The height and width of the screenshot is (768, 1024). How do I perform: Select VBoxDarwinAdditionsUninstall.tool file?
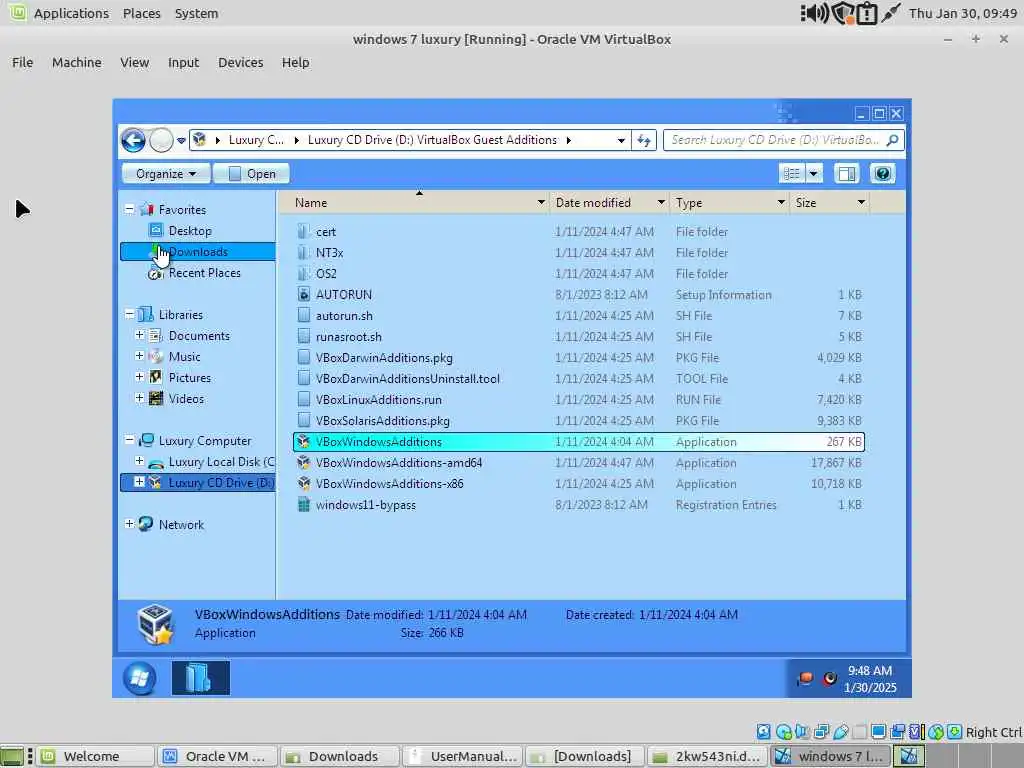408,379
